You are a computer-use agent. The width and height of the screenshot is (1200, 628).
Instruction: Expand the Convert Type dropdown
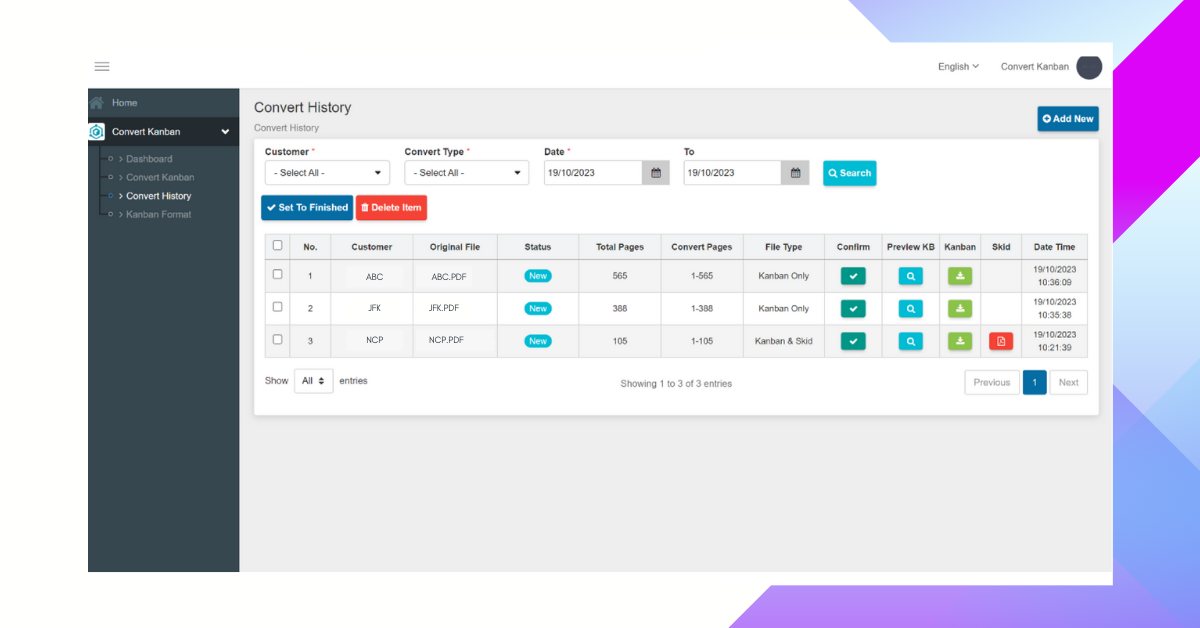466,173
